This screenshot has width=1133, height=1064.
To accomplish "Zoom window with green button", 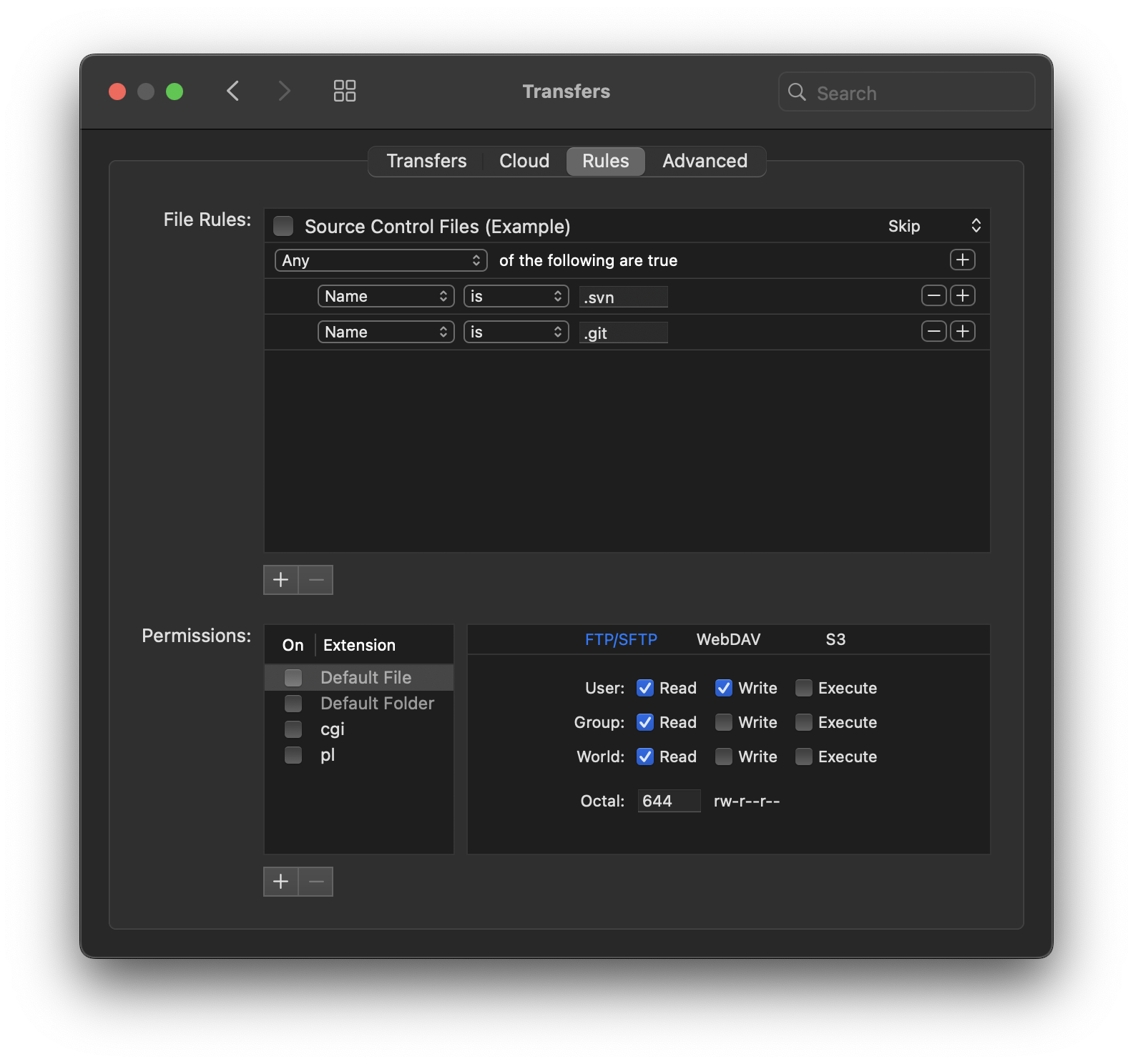I will [175, 92].
